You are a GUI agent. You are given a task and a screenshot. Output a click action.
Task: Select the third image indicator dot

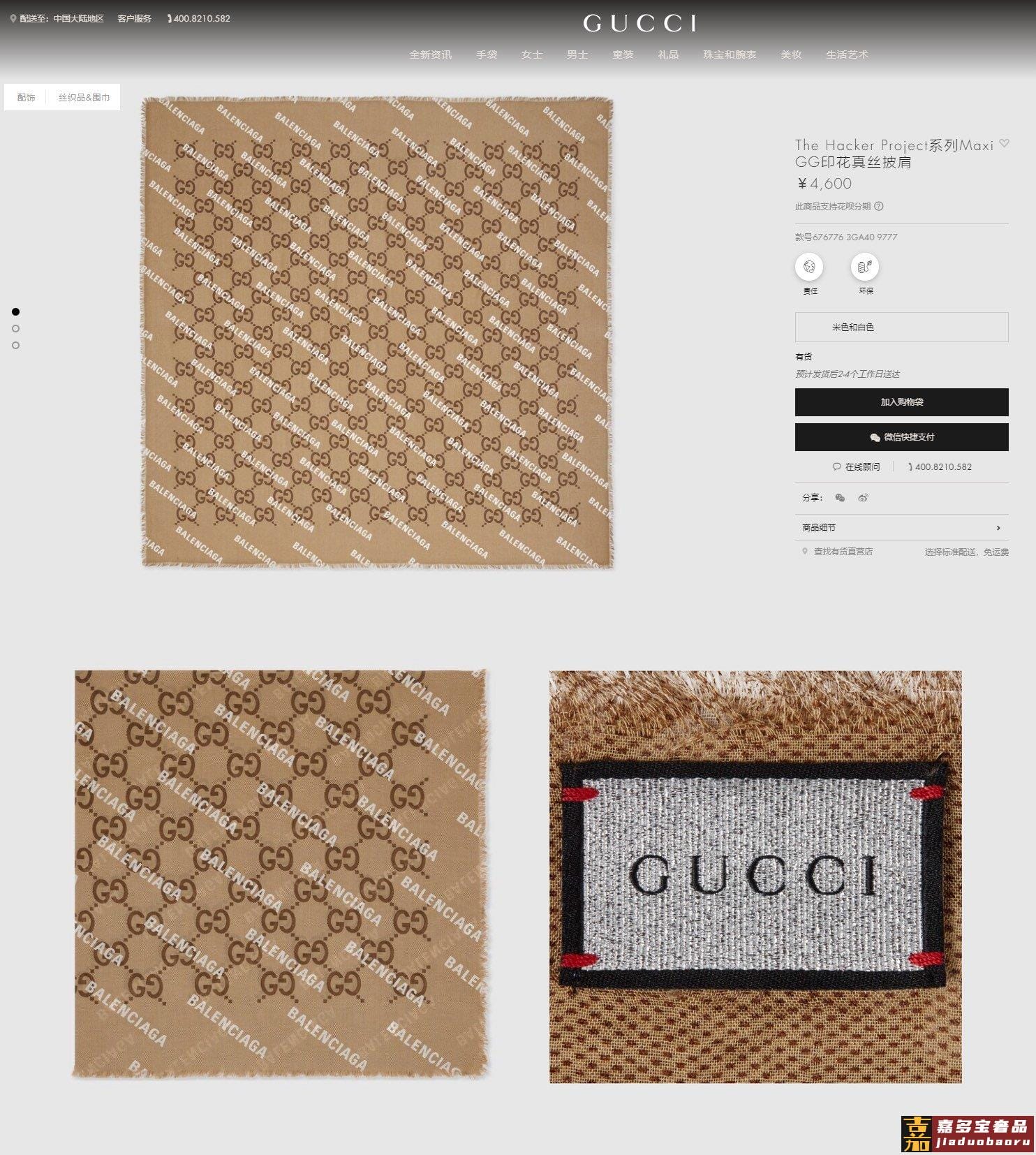pos(15,345)
